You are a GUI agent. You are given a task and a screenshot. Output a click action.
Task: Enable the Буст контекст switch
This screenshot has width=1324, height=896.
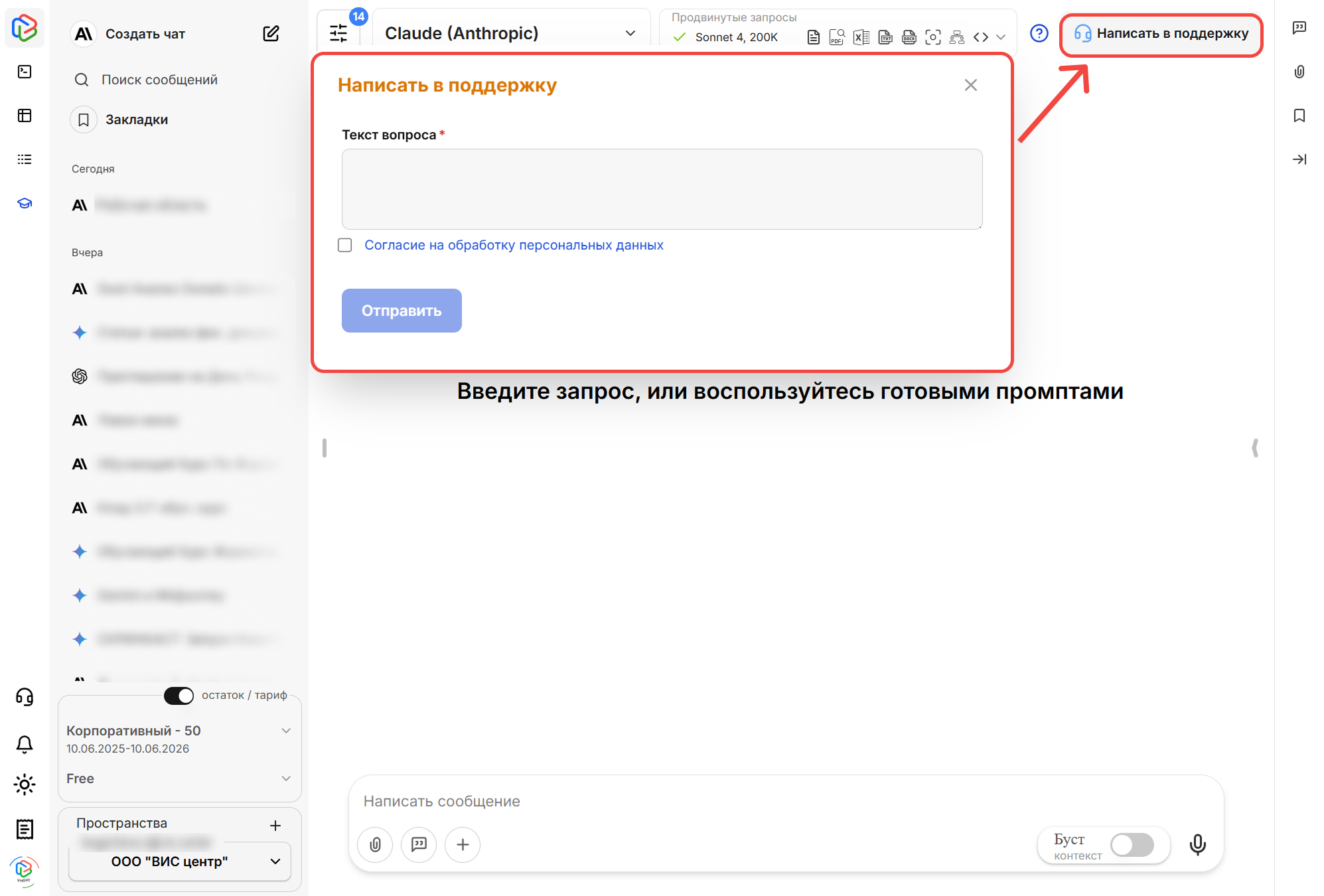tap(1132, 845)
